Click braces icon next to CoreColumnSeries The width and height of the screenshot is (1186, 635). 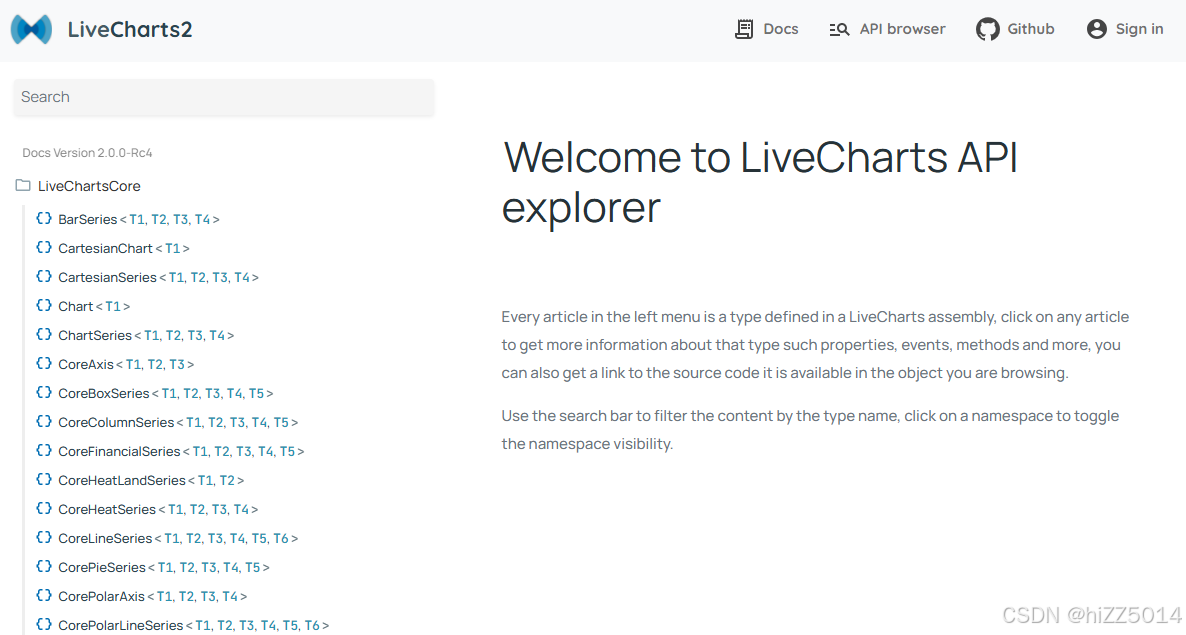(44, 421)
